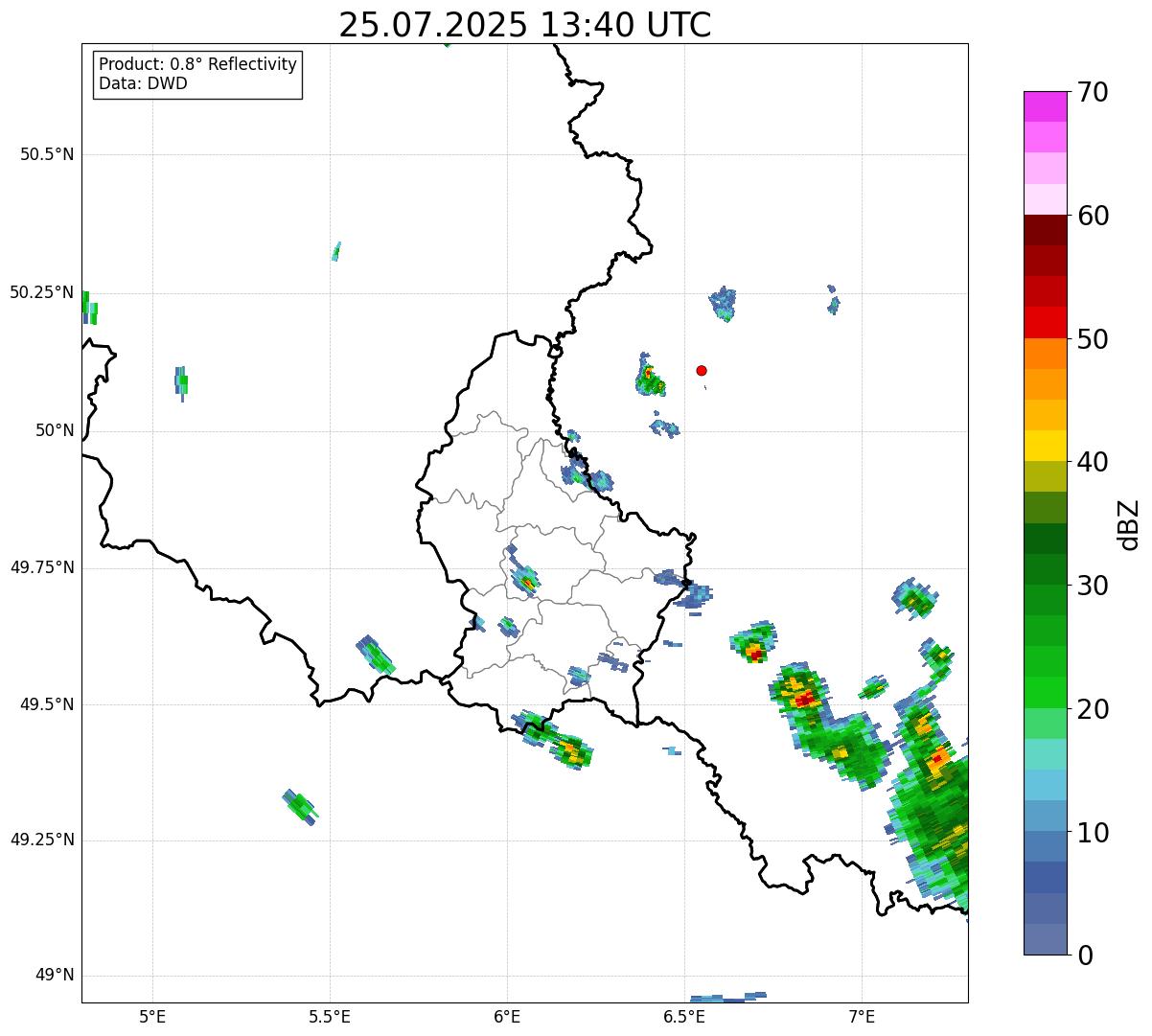This screenshot has height=1036, width=1152.
Task: Click the 49.5°N latitude label
Action: 47,704
